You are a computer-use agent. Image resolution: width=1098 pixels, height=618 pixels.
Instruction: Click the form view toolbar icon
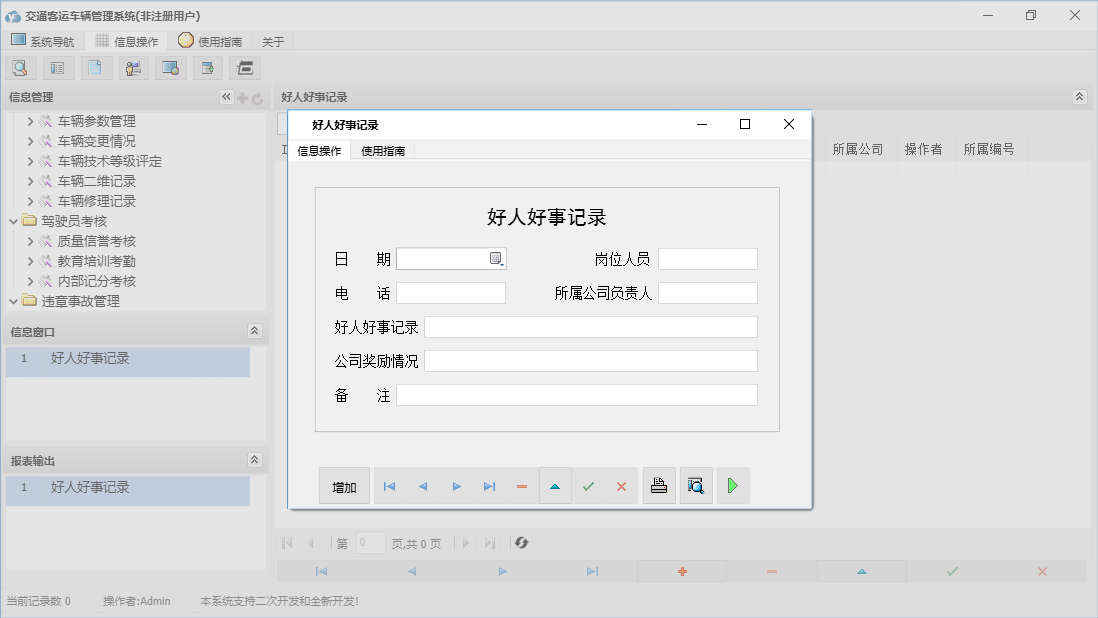tap(57, 67)
